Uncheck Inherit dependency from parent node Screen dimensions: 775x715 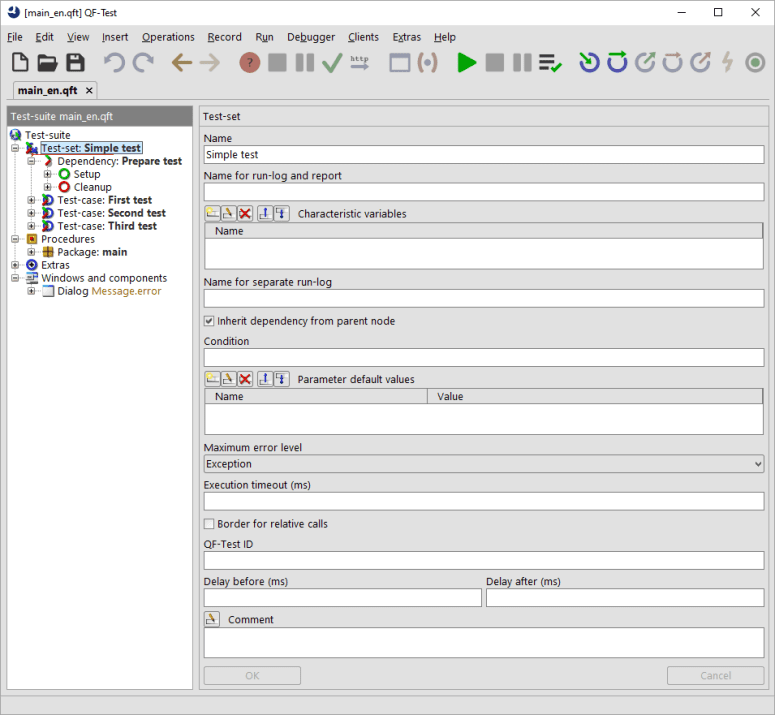coord(209,321)
